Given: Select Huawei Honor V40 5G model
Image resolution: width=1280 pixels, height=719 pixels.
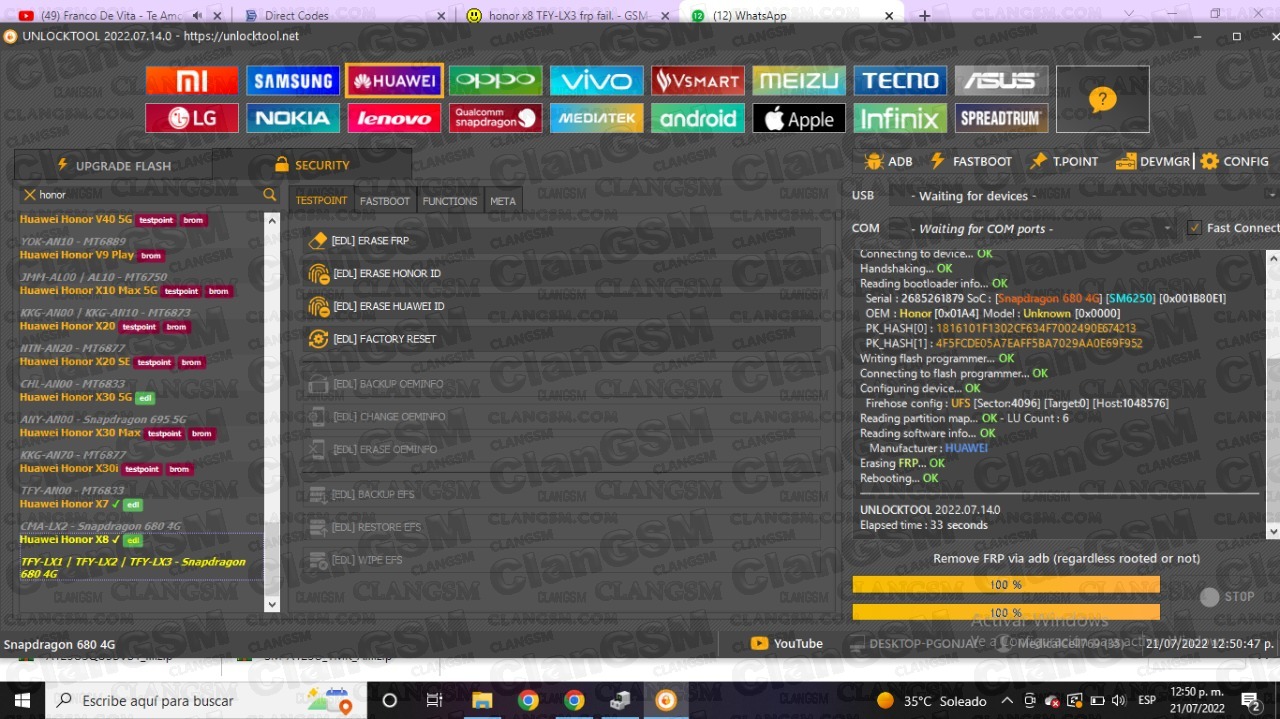Looking at the screenshot, I should pyautogui.click(x=75, y=219).
